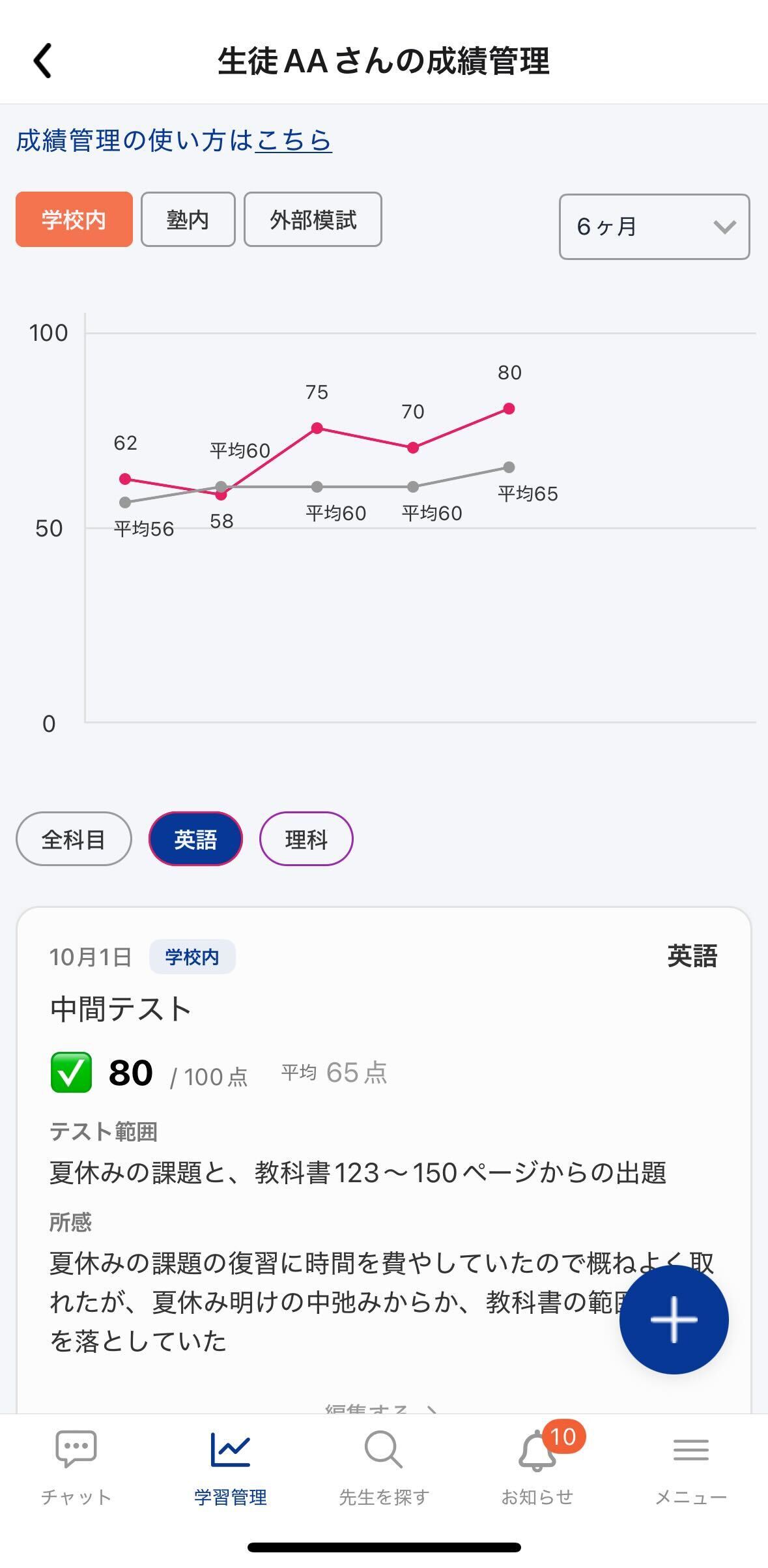Tap the 先生を探す search icon
Viewport: 768px width, 1568px height.
tap(383, 1449)
